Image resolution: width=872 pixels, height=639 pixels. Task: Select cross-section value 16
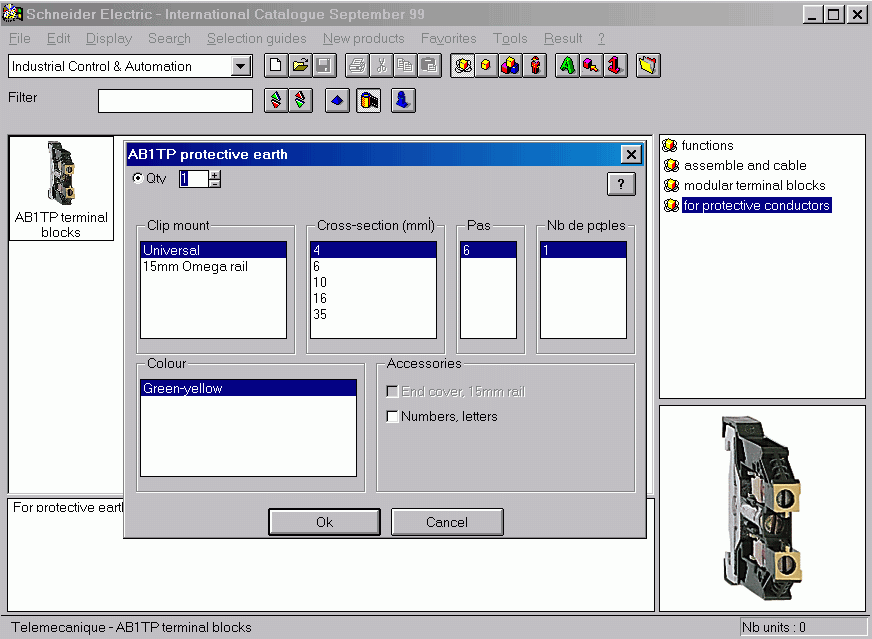pyautogui.click(x=373, y=299)
